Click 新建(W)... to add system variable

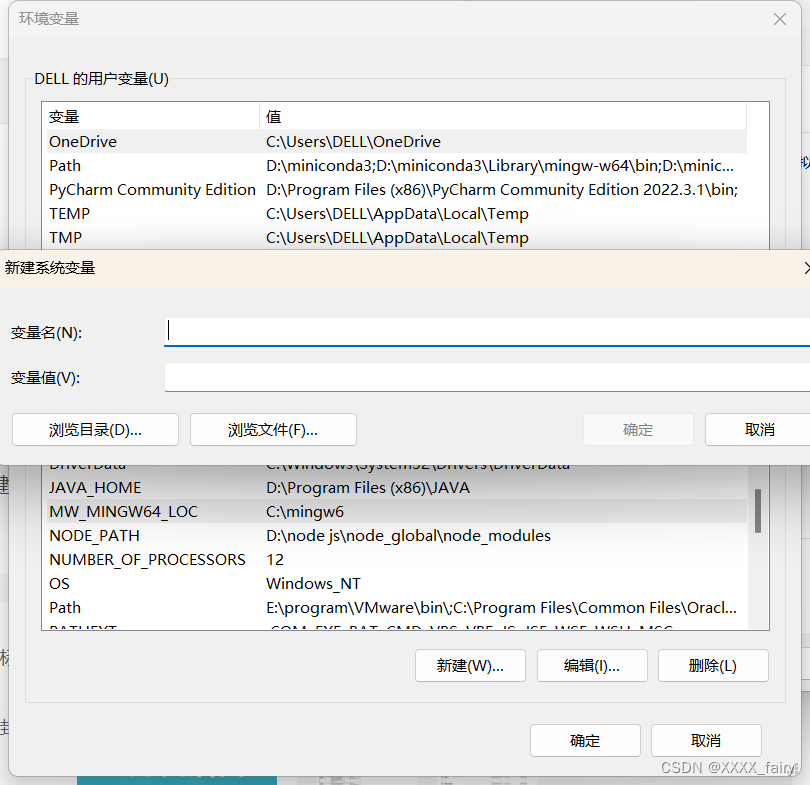pos(470,665)
